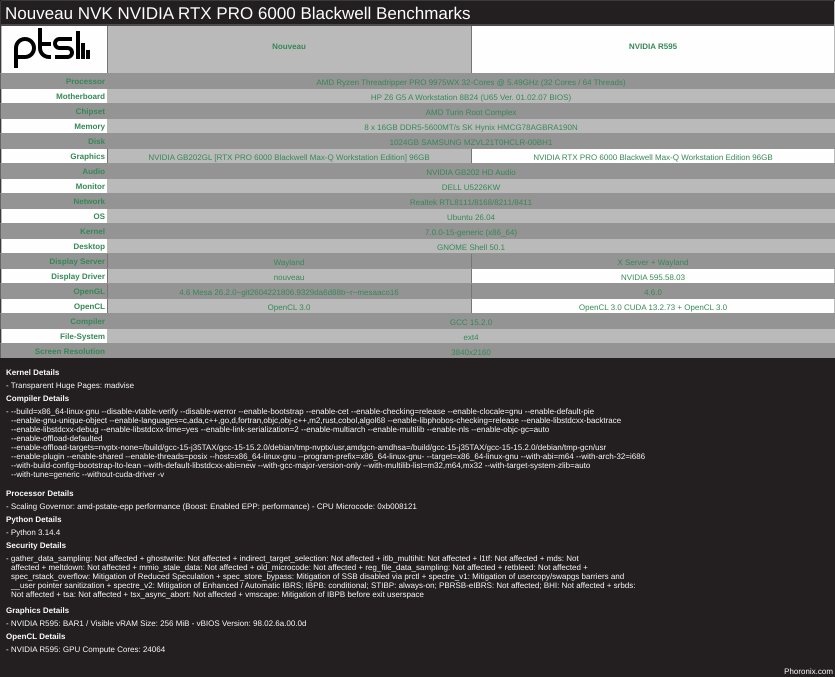Click the Display Server row label
835x677 pixels.
[x=77, y=261]
